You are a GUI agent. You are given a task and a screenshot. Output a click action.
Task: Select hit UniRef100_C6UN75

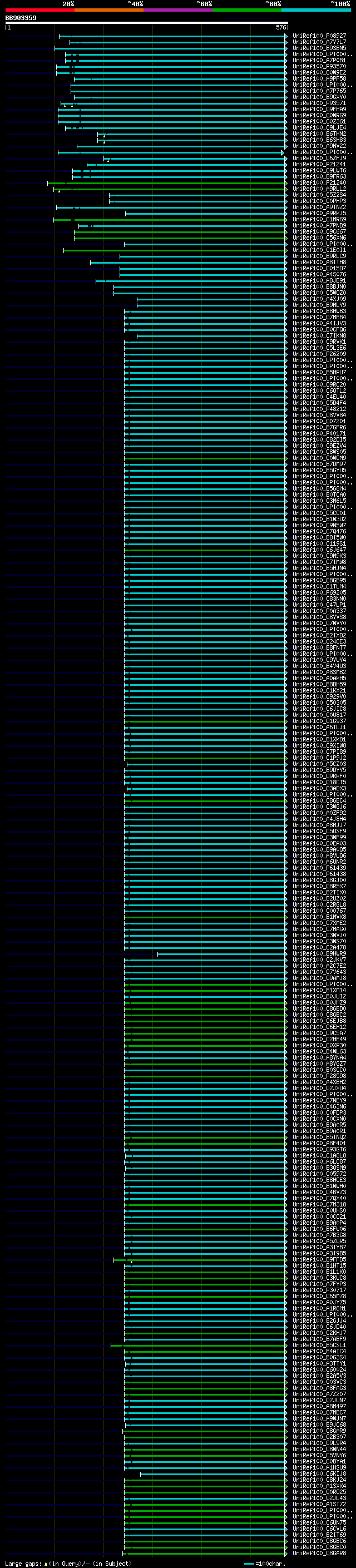tap(319, 1522)
